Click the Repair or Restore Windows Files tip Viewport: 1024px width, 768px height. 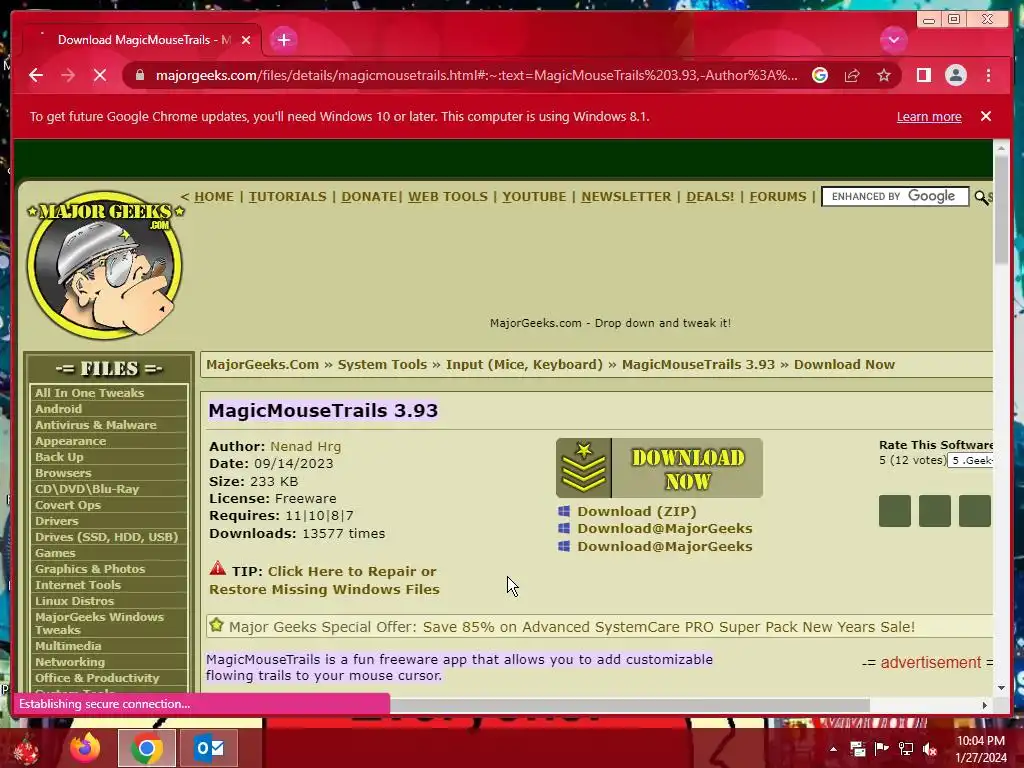pyautogui.click(x=325, y=580)
